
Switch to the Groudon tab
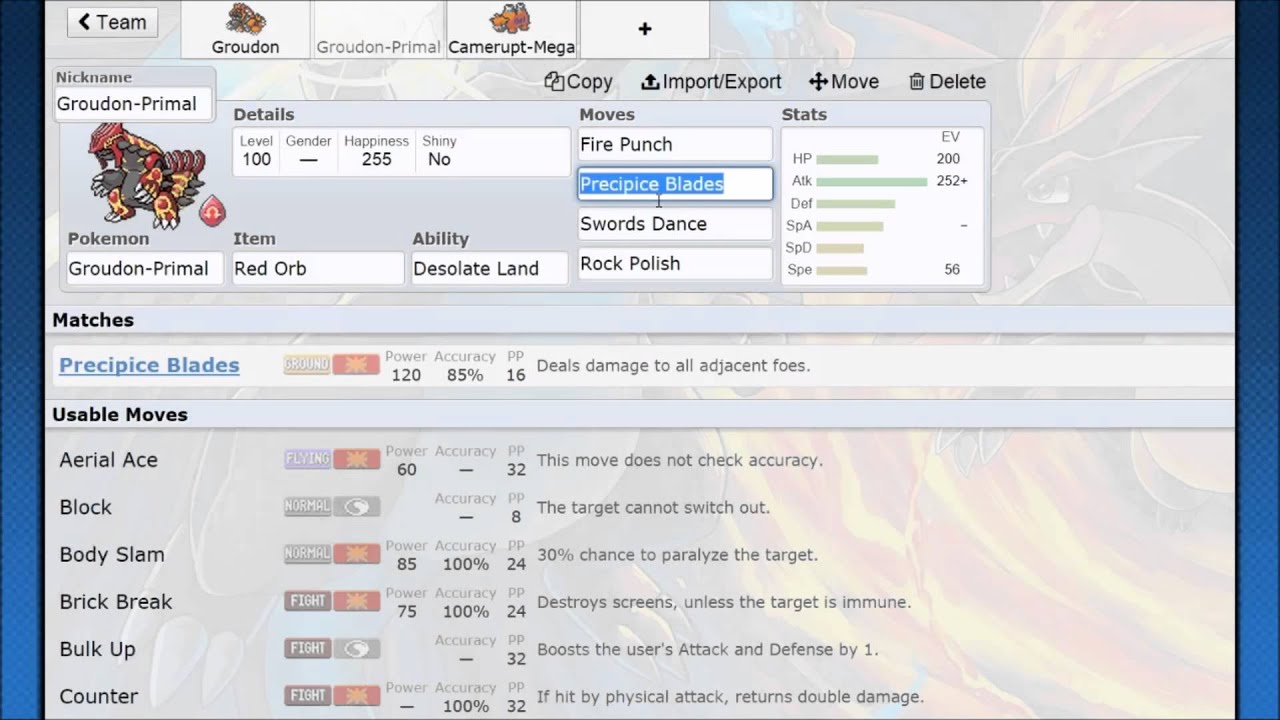[x=245, y=29]
